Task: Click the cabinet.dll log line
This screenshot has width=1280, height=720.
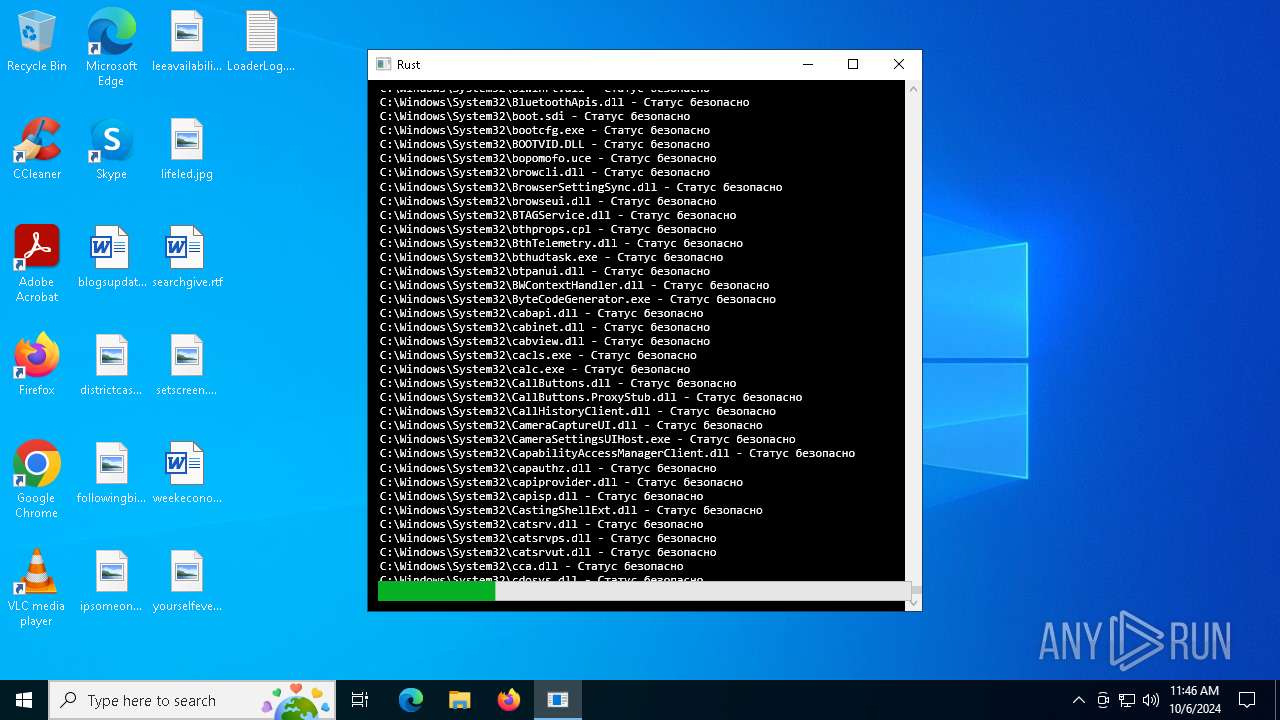Action: 544,327
